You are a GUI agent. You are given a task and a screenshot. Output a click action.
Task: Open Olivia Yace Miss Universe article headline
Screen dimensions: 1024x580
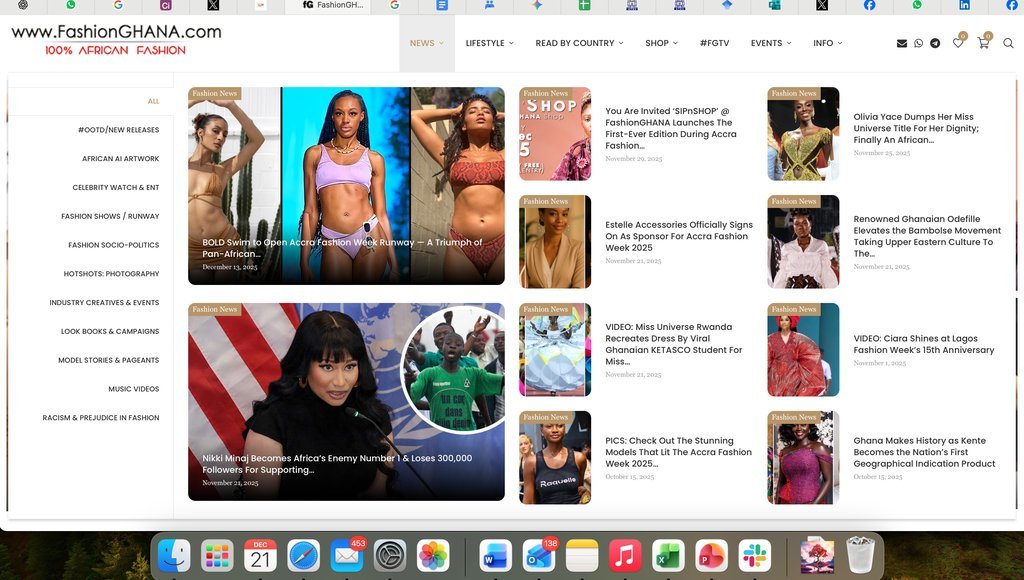916,128
